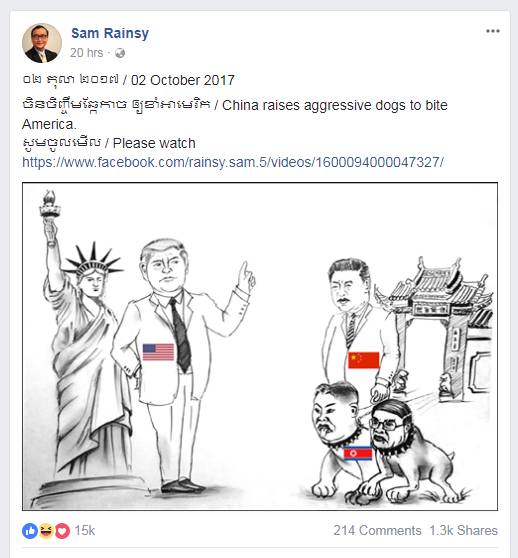Open the facebook.com/rainsy.sam.5 video link
This screenshot has height=558, width=518.
coord(233,162)
